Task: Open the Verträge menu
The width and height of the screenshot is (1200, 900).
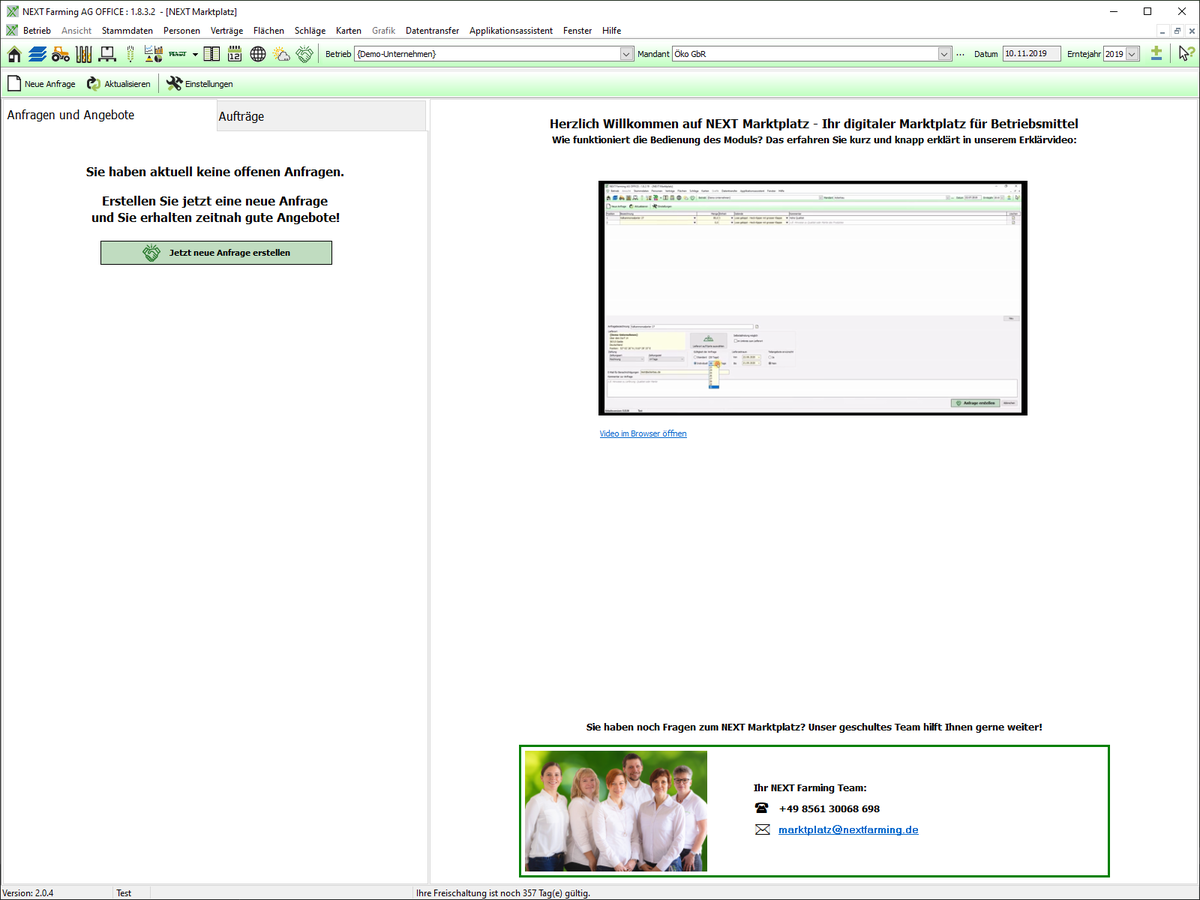Action: point(227,31)
